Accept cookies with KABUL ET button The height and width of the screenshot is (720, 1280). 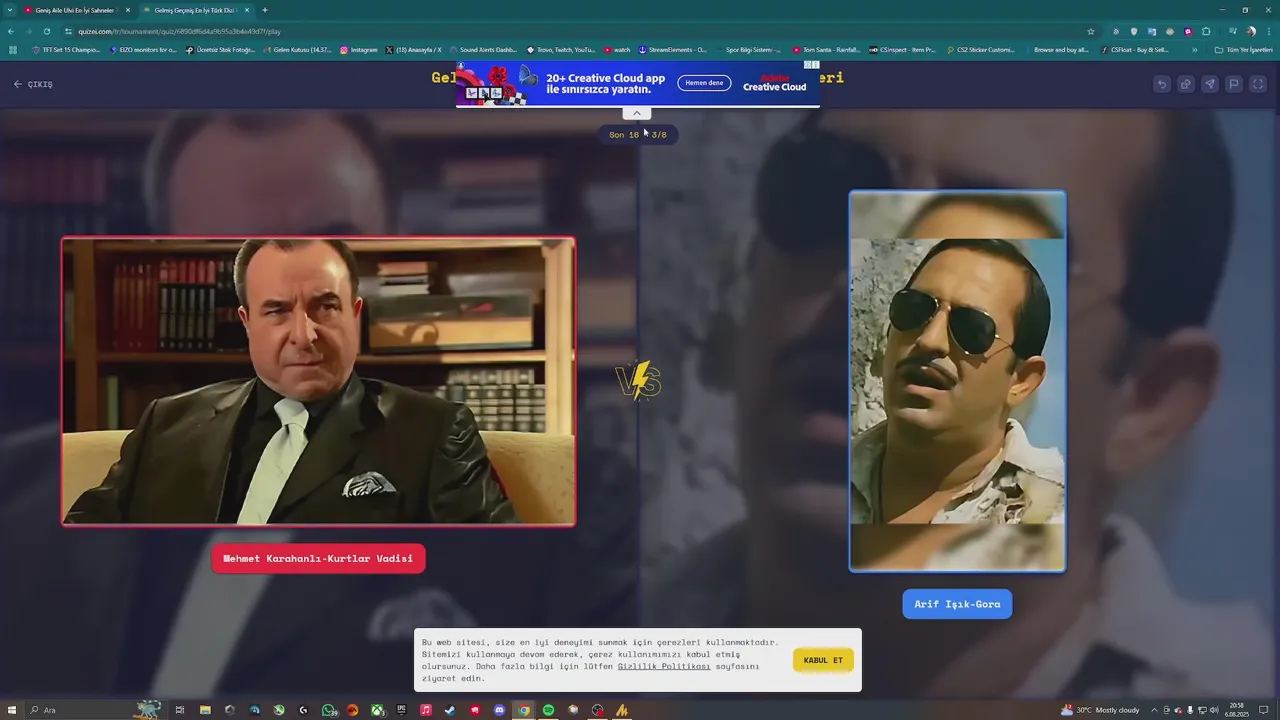[x=823, y=660]
